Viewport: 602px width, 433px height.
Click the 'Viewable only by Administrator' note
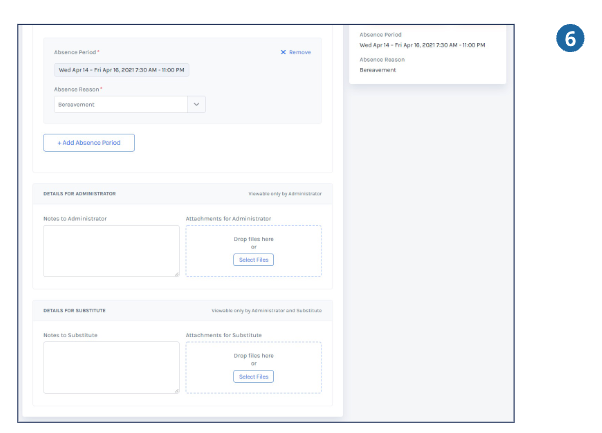[285, 194]
